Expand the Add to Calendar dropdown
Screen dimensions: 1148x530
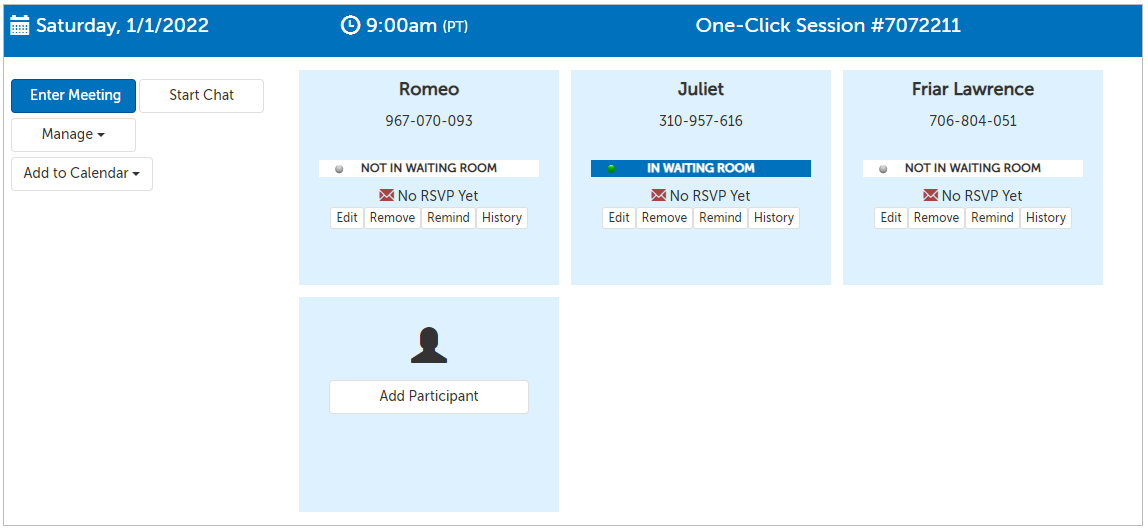(81, 174)
